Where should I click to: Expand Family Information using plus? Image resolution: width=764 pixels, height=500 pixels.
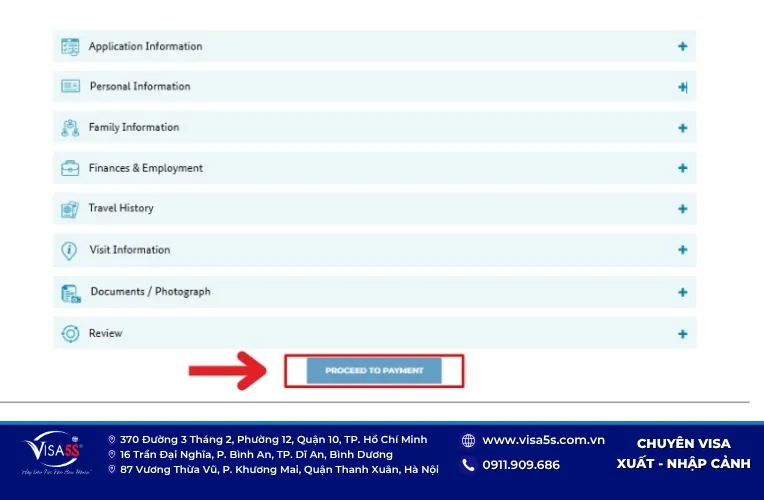pyautogui.click(x=683, y=128)
